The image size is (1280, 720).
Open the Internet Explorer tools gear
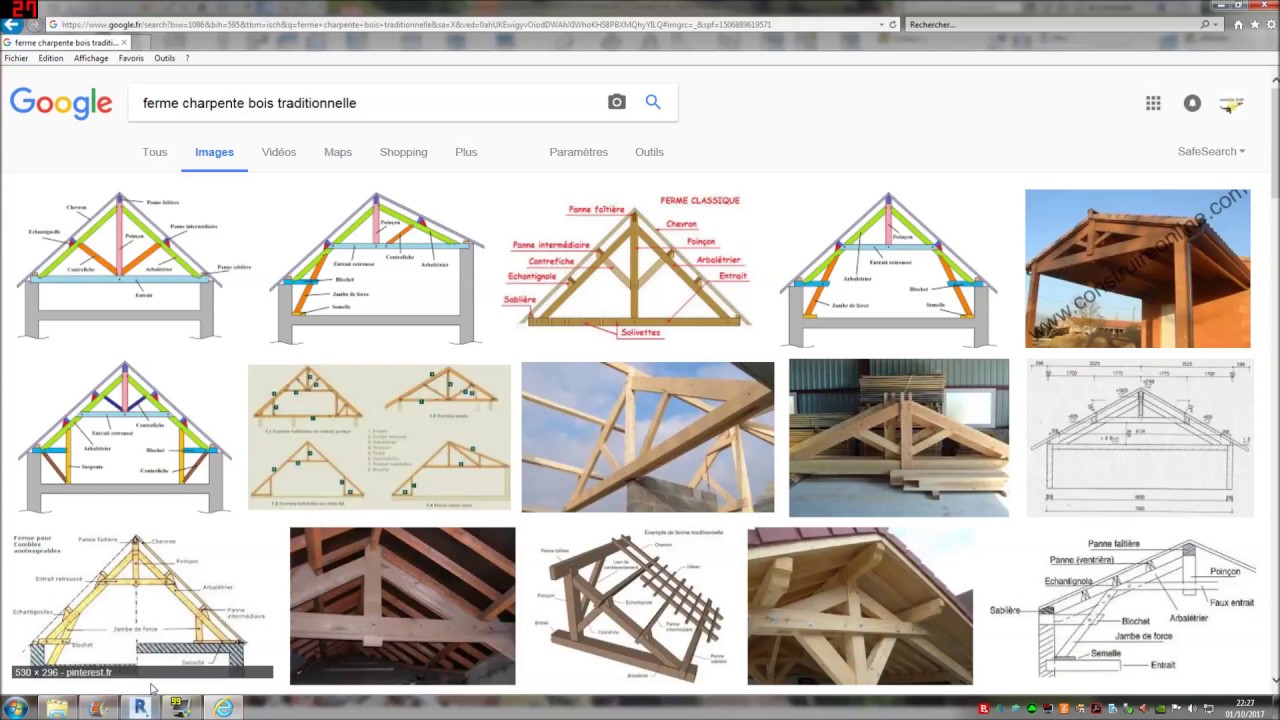coord(1270,24)
